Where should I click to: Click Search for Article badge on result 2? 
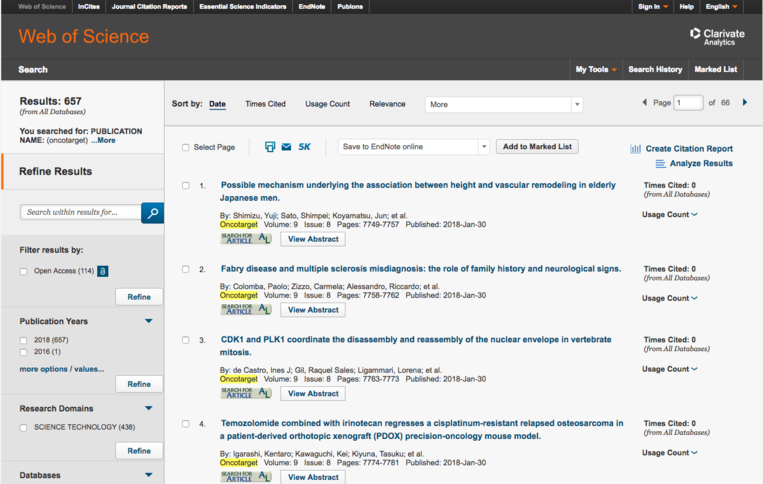click(246, 309)
